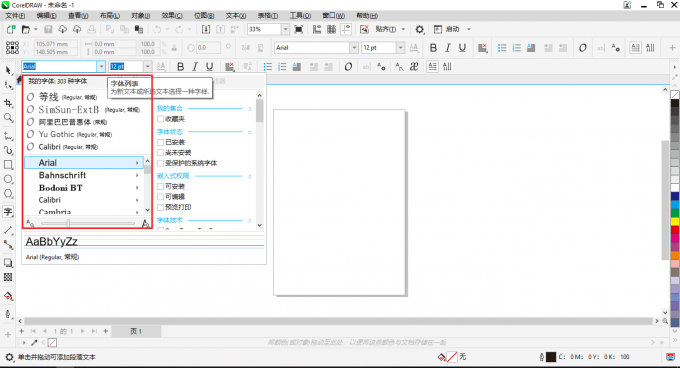680x368 pixels.
Task: Open the 效果 menu
Action: [172, 16]
